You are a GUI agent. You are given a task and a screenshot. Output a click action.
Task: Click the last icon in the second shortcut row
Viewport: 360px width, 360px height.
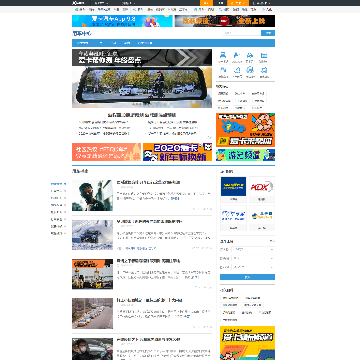click(x=264, y=70)
